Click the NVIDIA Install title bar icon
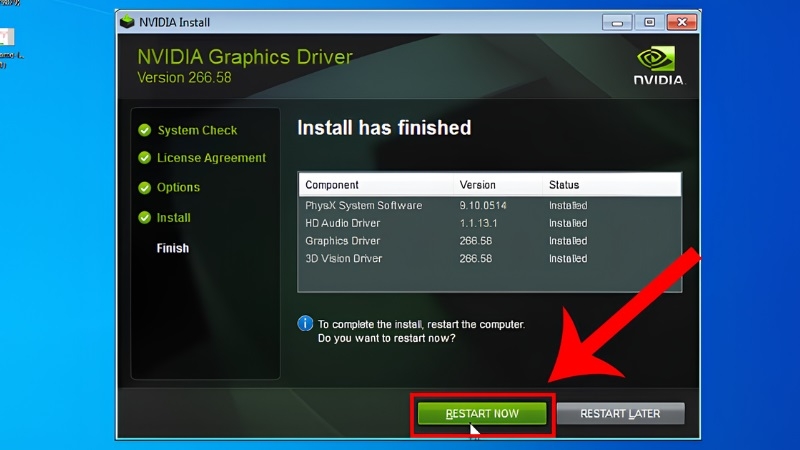This screenshot has height=450, width=800. click(x=127, y=22)
